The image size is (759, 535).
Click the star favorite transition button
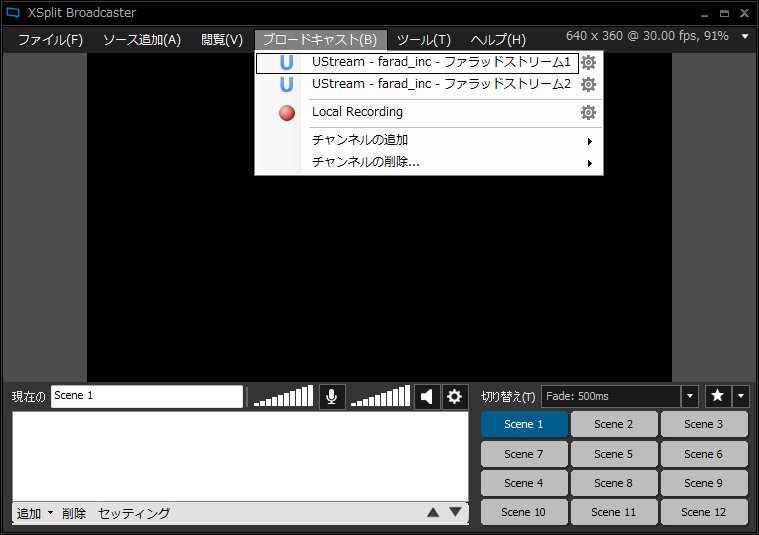(717, 396)
